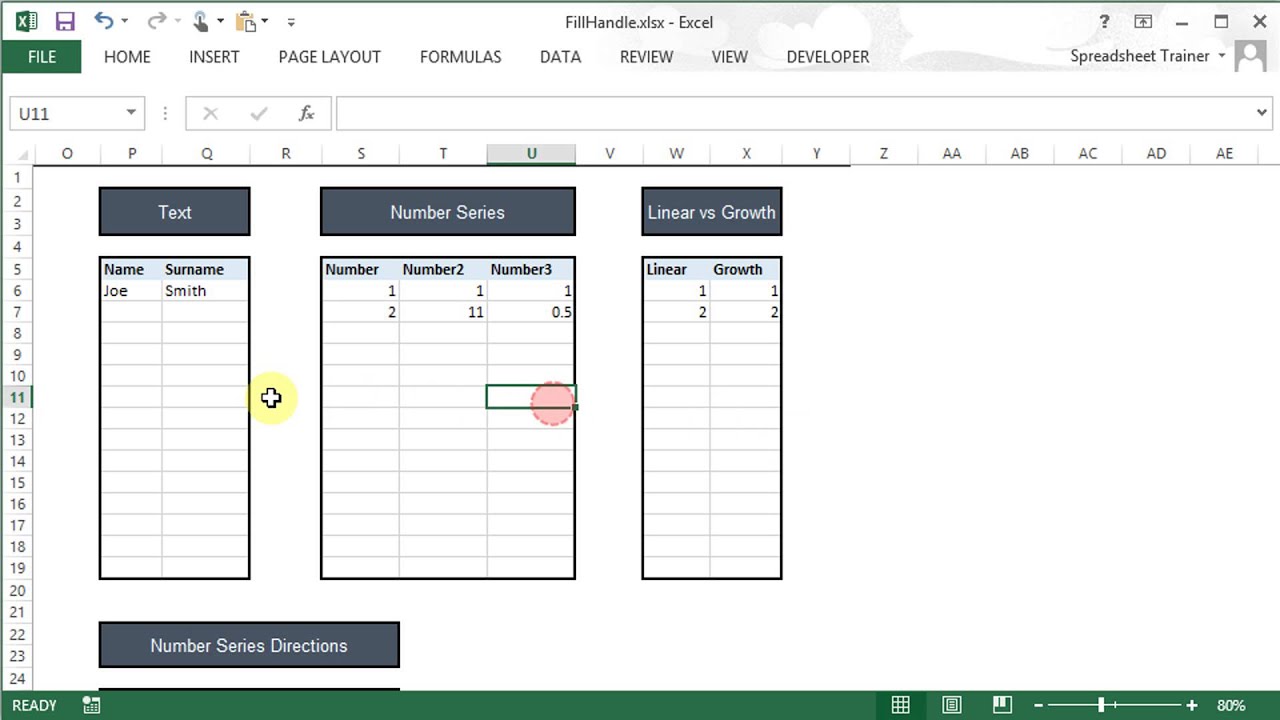This screenshot has width=1280, height=720.
Task: Click the Enter checkmark icon in formula bar
Action: (259, 113)
